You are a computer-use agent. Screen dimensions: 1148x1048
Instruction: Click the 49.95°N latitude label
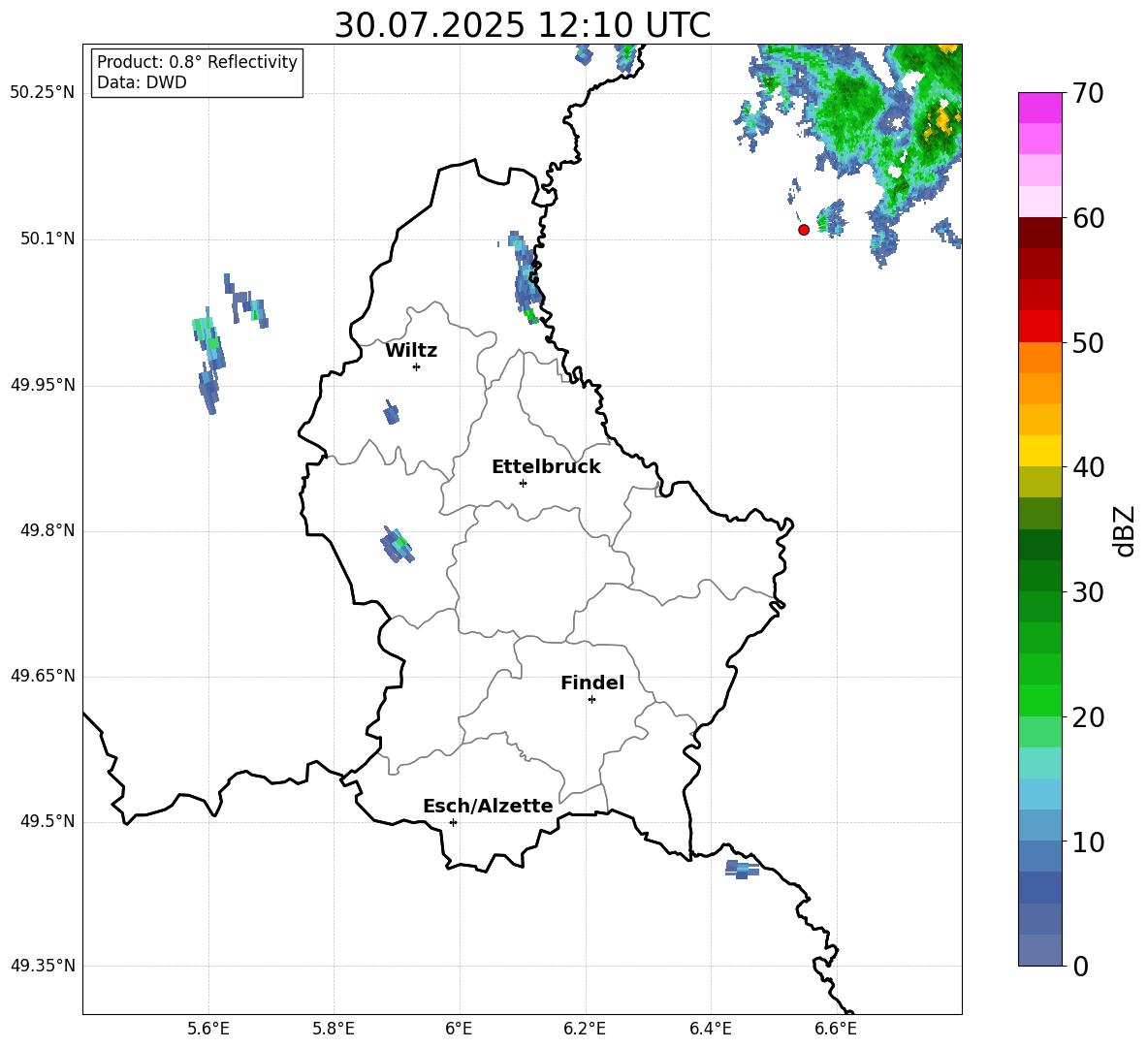pos(43,384)
